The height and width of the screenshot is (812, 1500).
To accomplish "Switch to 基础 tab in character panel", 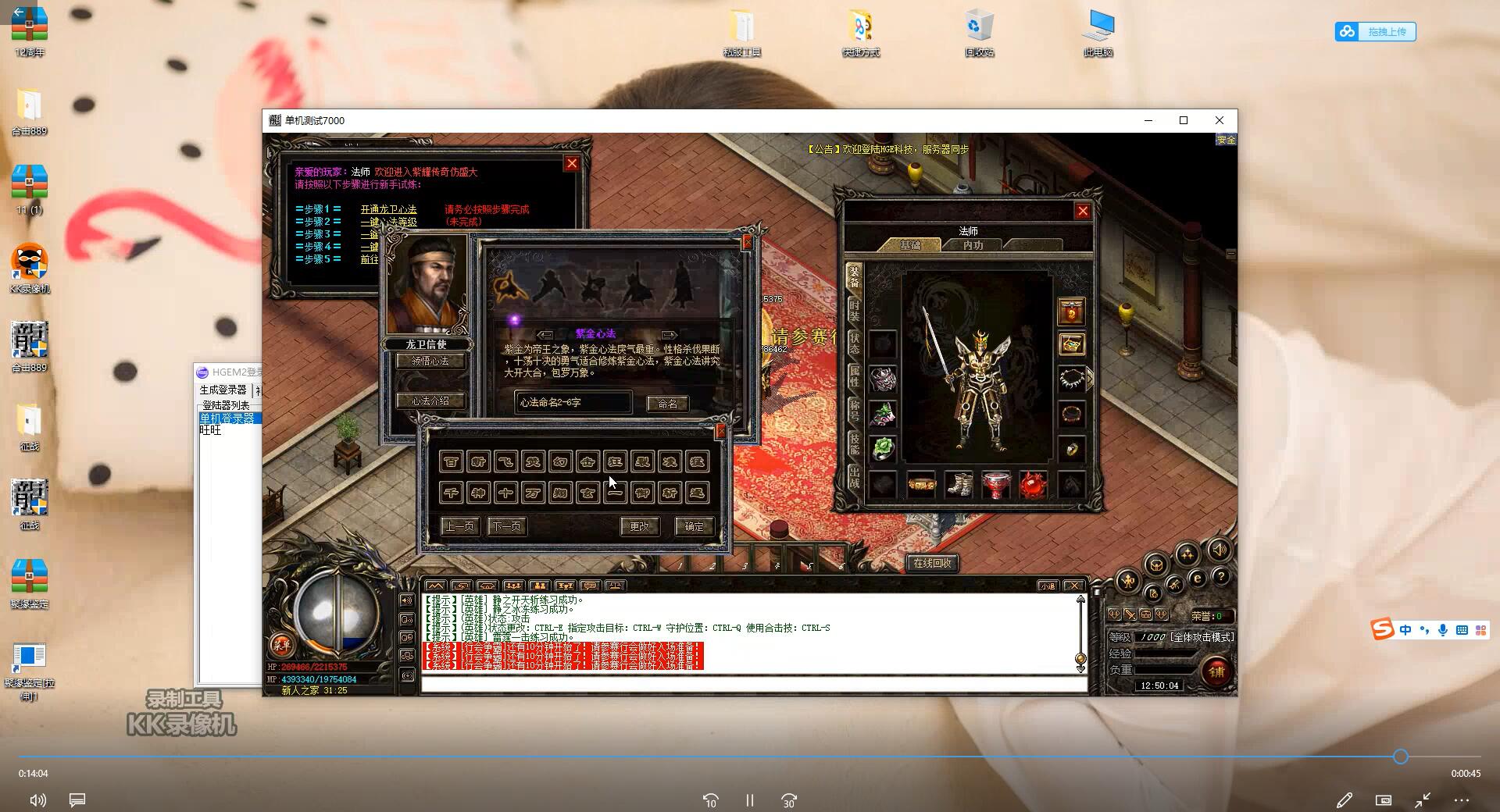I will coord(909,245).
